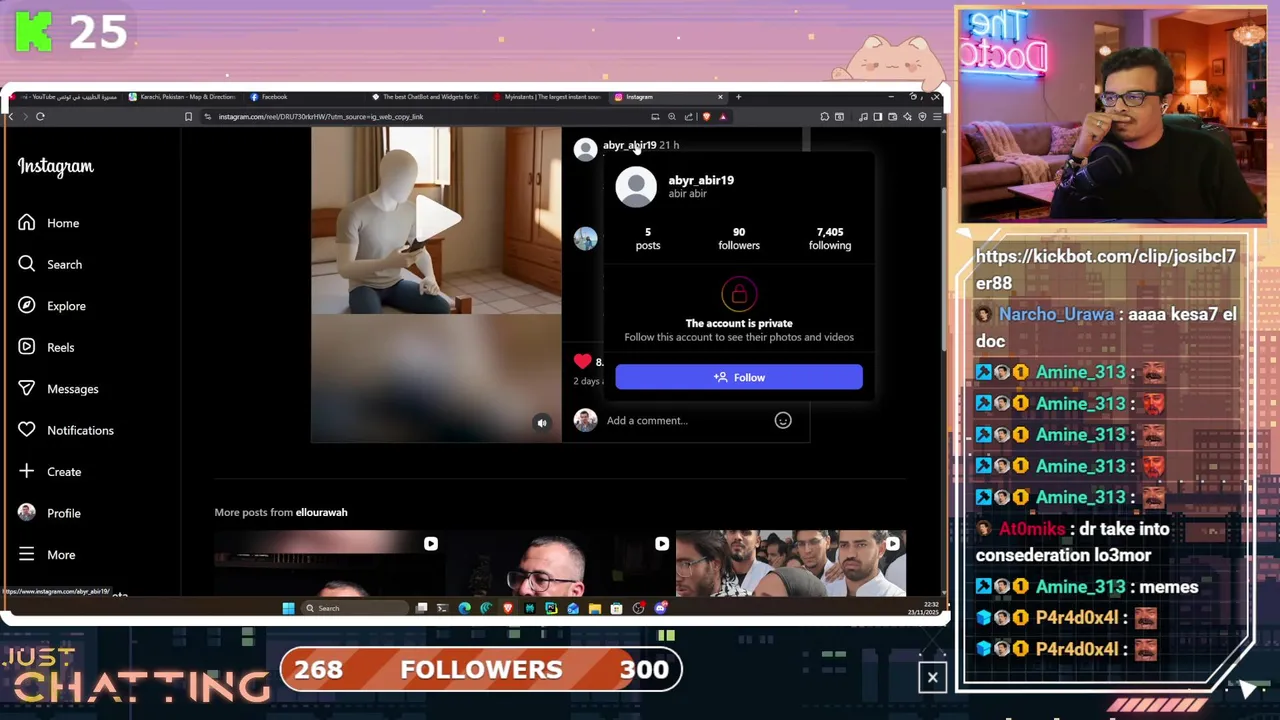The image size is (1280, 720).
Task: Open the kickbot.com clip link in chat
Action: (1106, 269)
